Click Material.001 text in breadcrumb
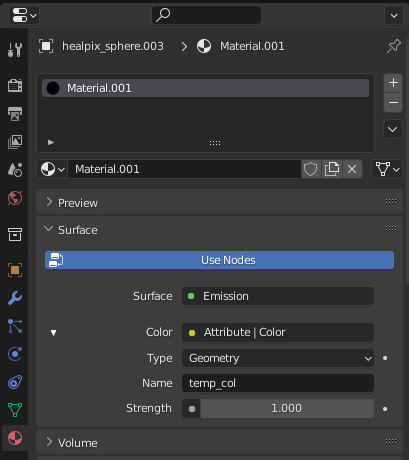Screen dimensions: 409x460 (x=252, y=46)
